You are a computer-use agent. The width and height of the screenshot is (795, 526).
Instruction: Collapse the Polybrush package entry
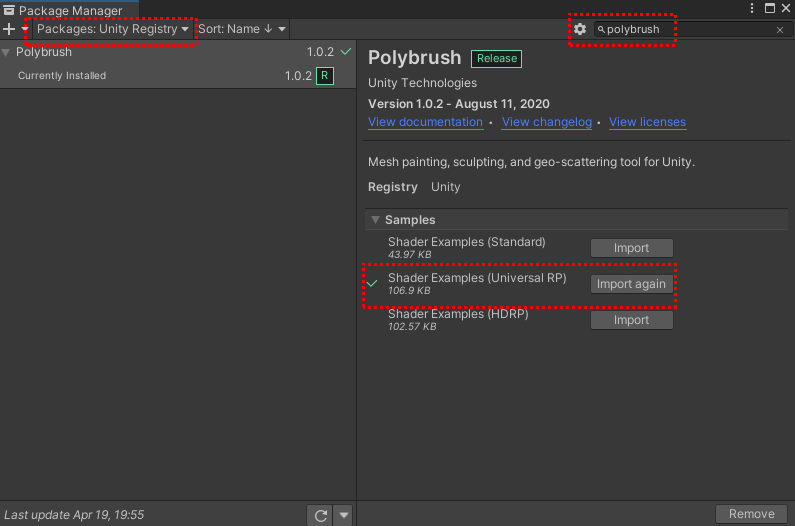pos(6,52)
